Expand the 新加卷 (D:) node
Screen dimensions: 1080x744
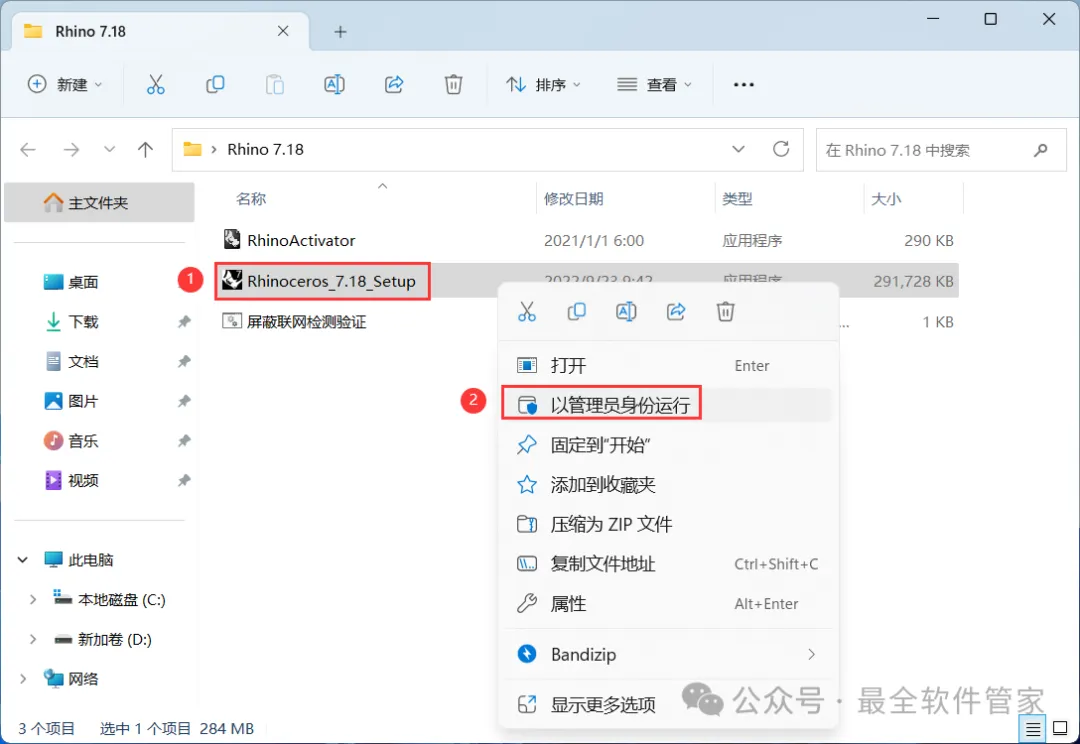[32, 639]
